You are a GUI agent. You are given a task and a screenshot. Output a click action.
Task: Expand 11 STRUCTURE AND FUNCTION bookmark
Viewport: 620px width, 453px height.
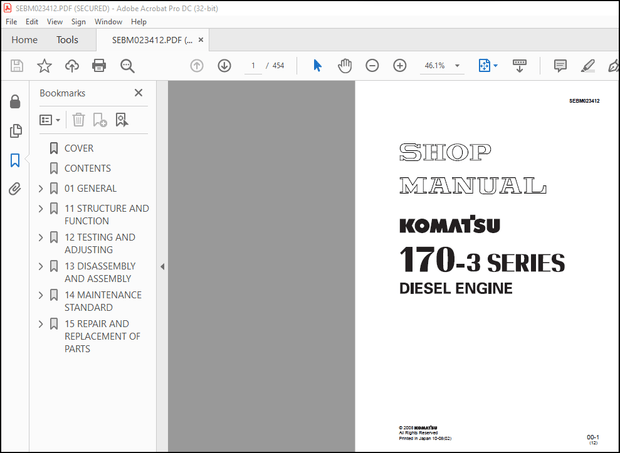41,208
